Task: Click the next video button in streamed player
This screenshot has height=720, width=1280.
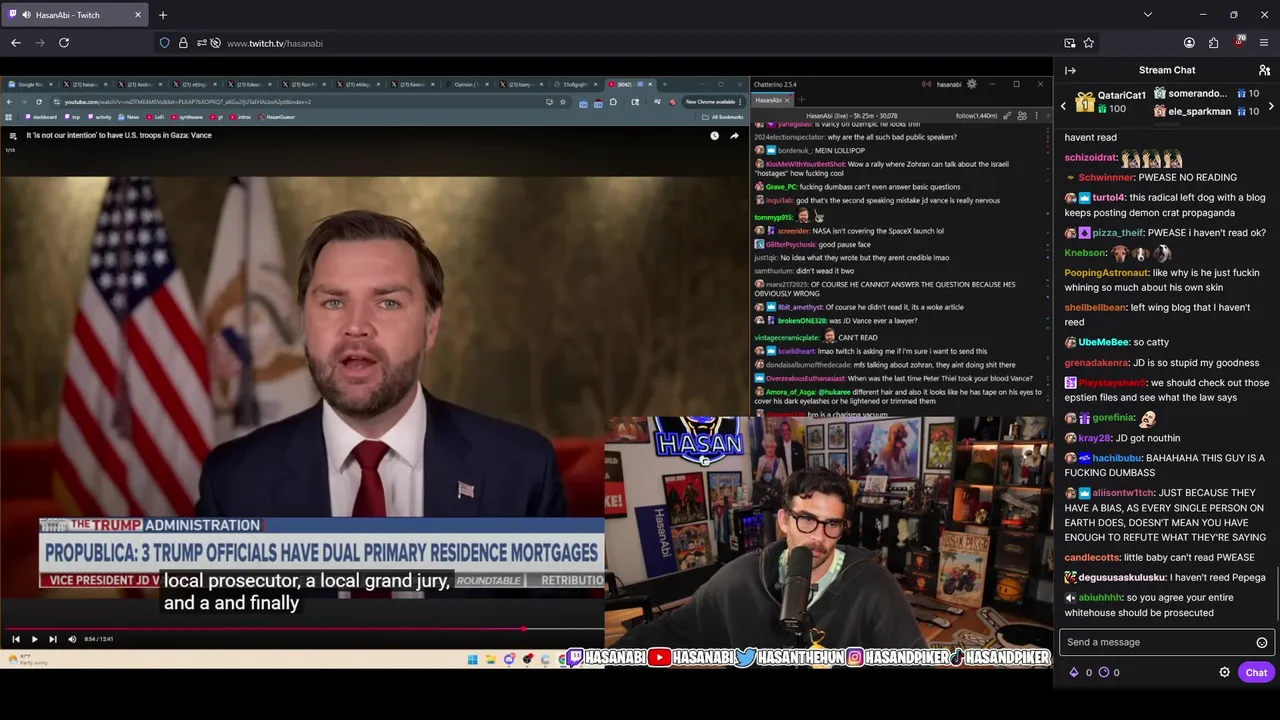Action: (53, 639)
